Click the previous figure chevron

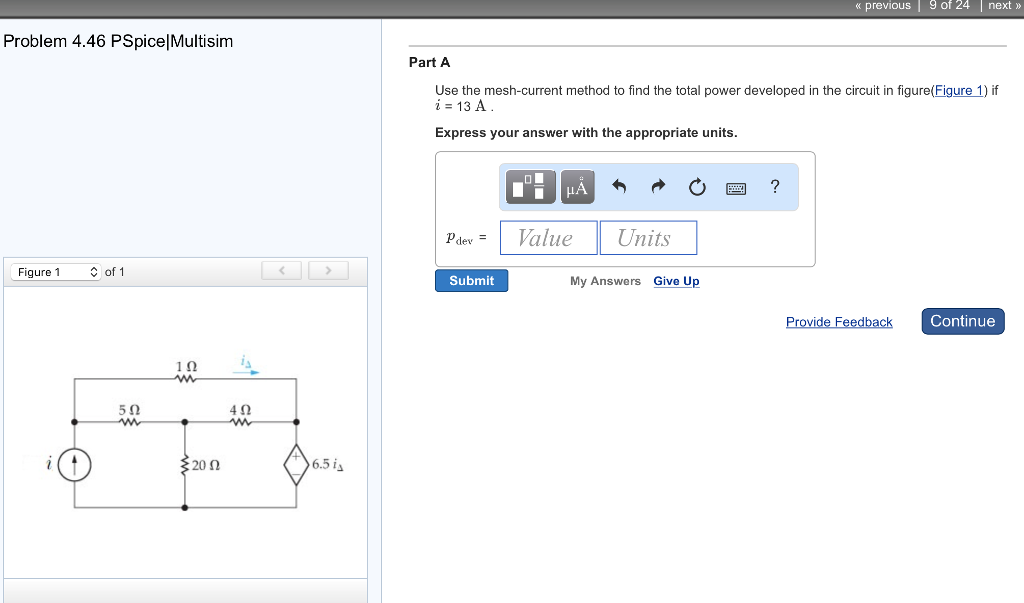click(x=281, y=270)
